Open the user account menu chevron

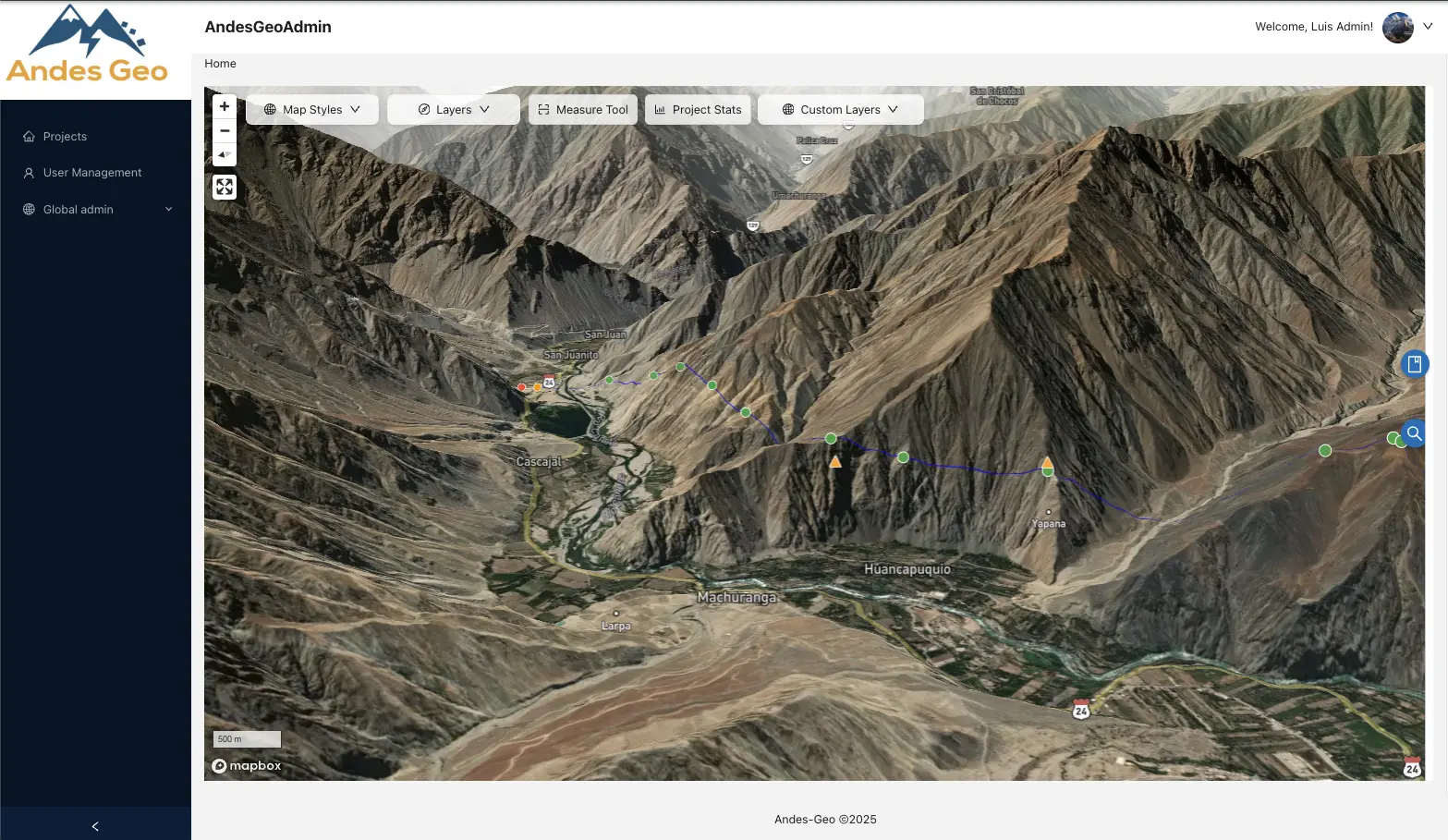pos(1428,27)
